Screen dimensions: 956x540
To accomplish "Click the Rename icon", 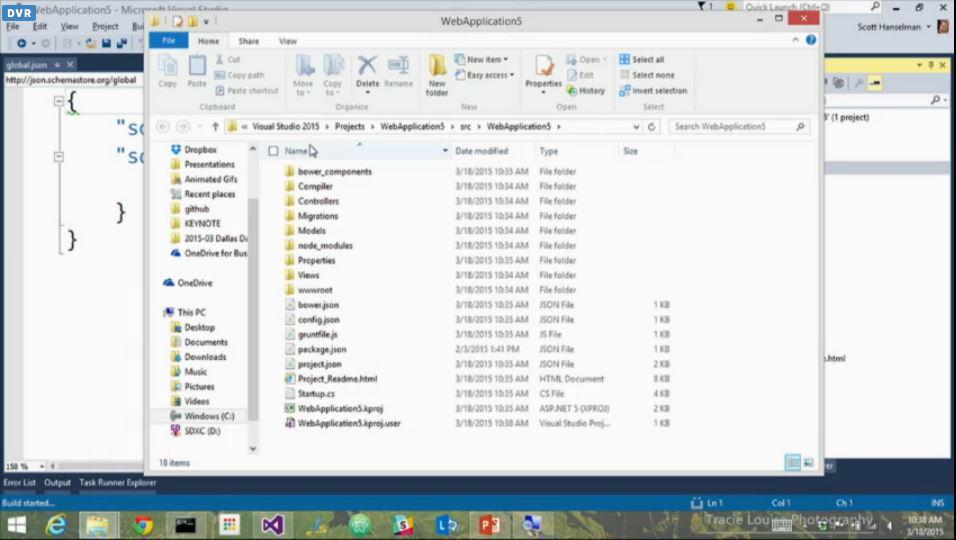I will pos(398,66).
